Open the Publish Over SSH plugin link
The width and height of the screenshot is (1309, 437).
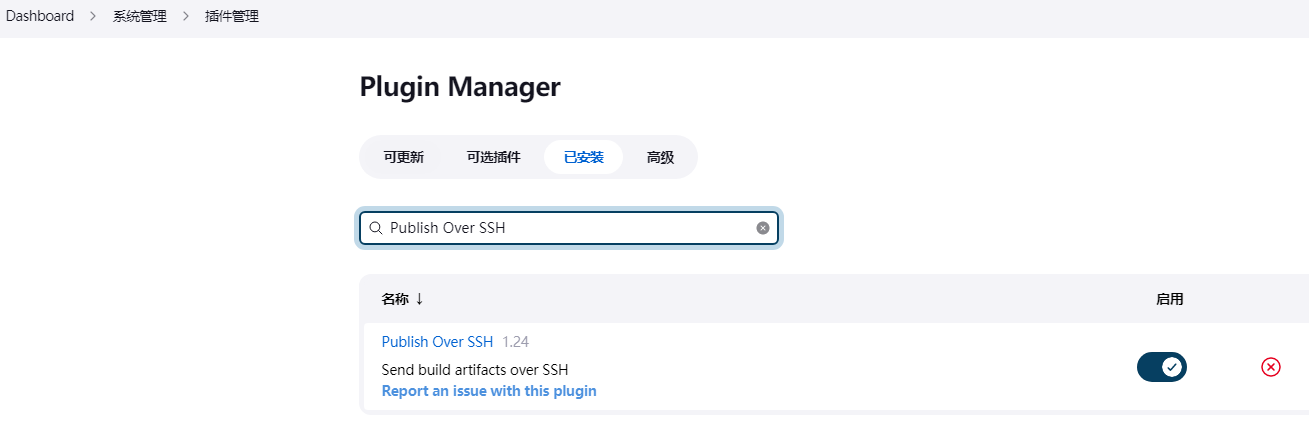437,342
